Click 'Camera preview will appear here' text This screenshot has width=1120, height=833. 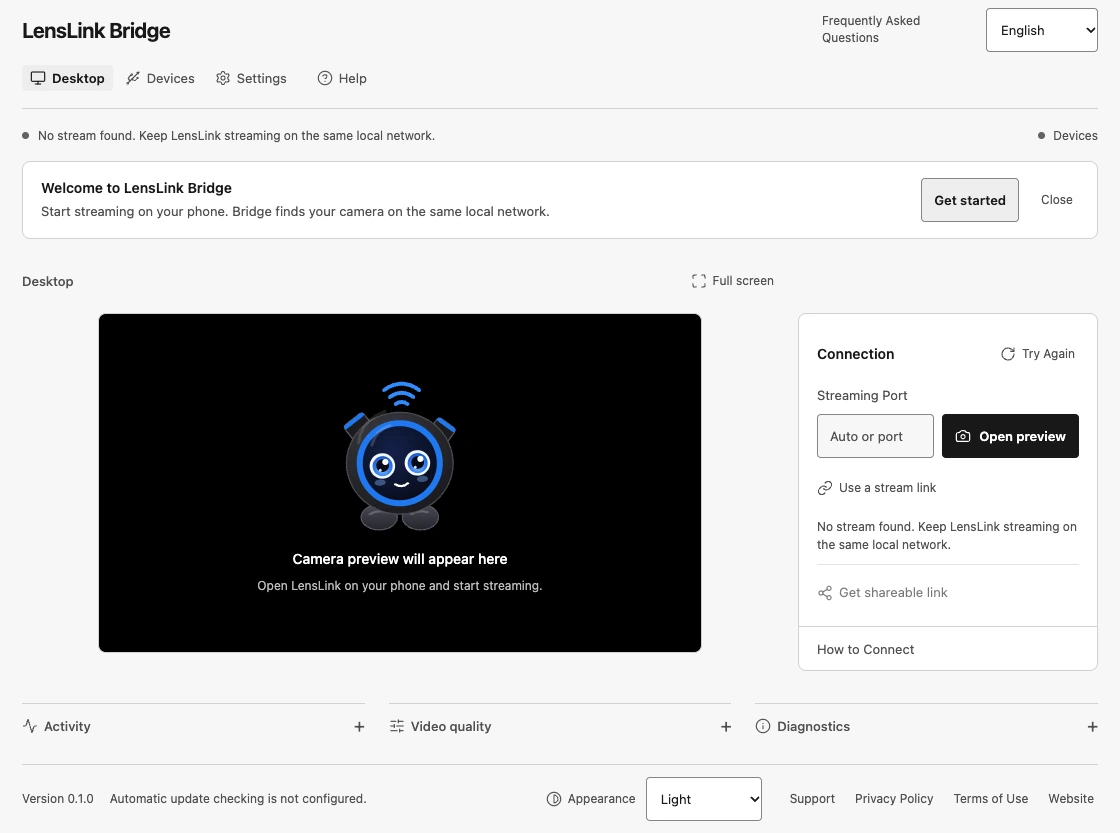[x=400, y=559]
